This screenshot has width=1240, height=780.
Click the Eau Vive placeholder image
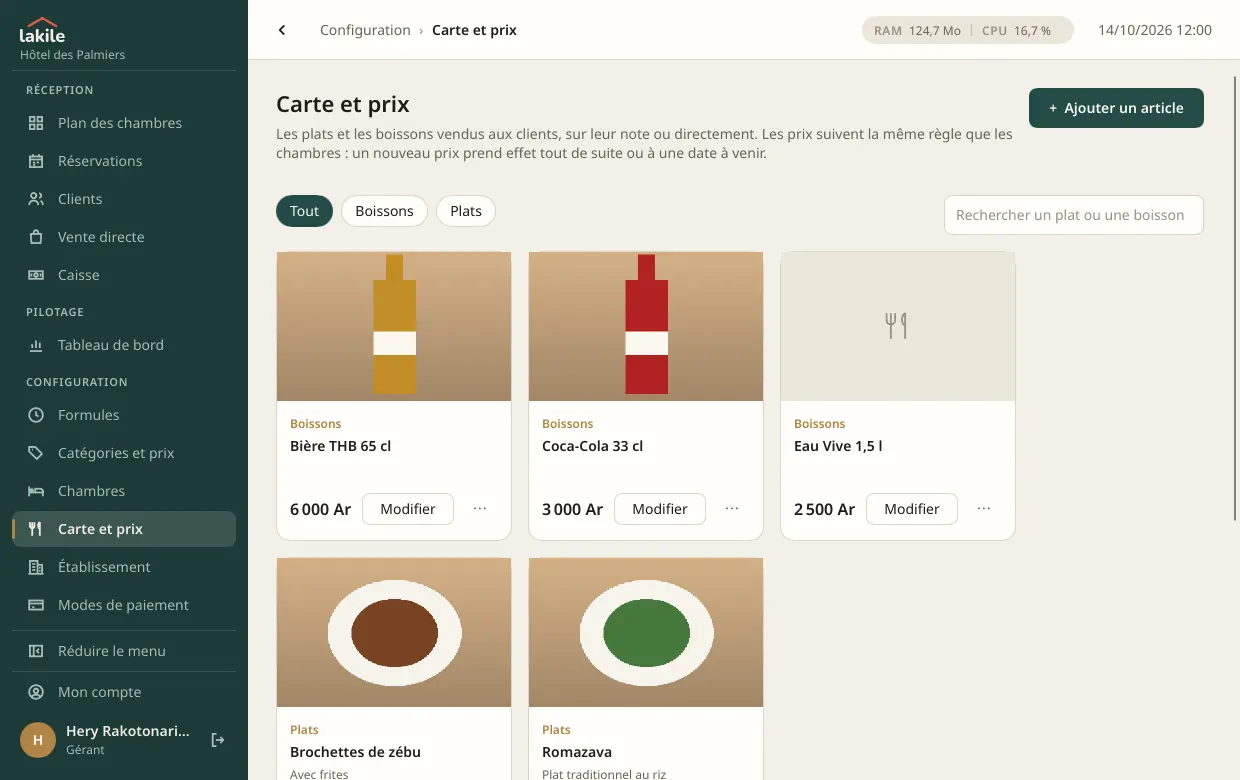pyautogui.click(x=898, y=326)
